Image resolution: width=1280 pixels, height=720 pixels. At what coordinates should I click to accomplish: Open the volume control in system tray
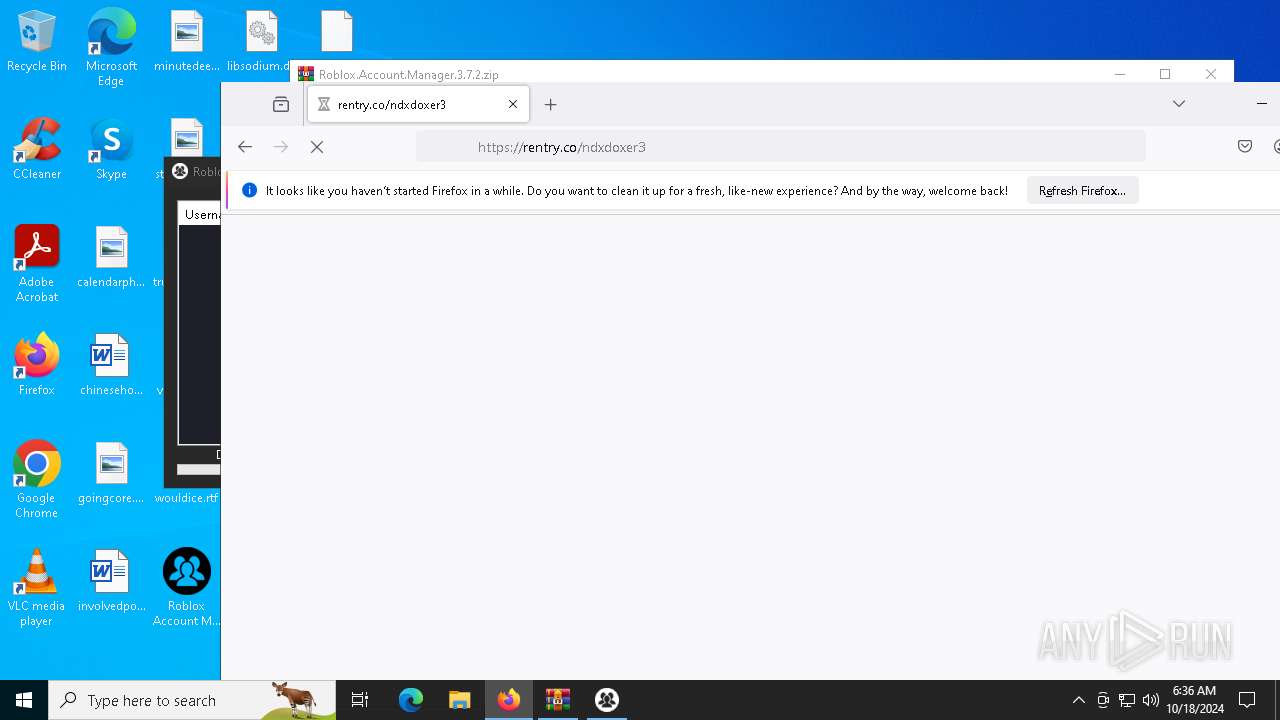pos(1151,700)
